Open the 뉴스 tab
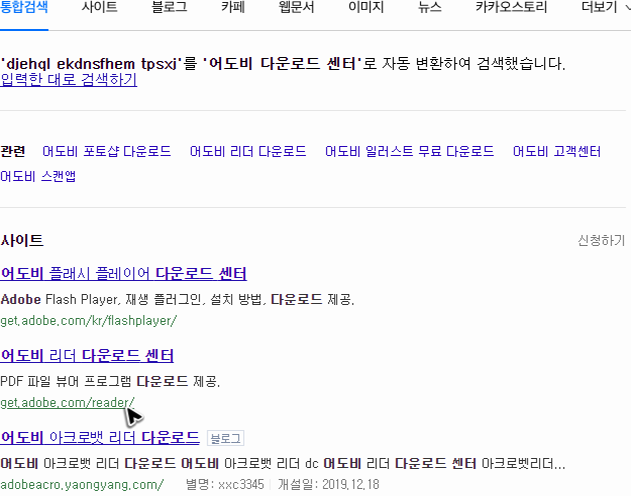The height and width of the screenshot is (496, 631). (x=430, y=7)
